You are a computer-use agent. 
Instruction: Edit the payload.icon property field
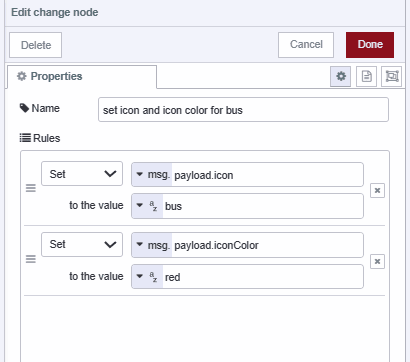click(267, 175)
